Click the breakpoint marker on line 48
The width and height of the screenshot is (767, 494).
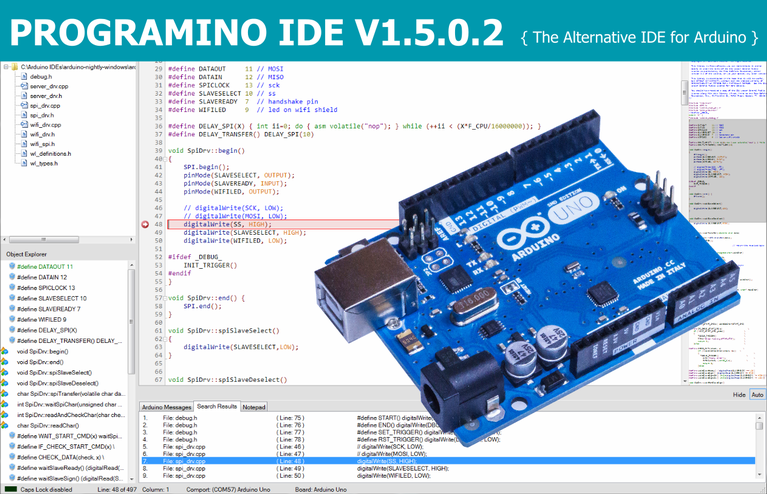(x=145, y=225)
